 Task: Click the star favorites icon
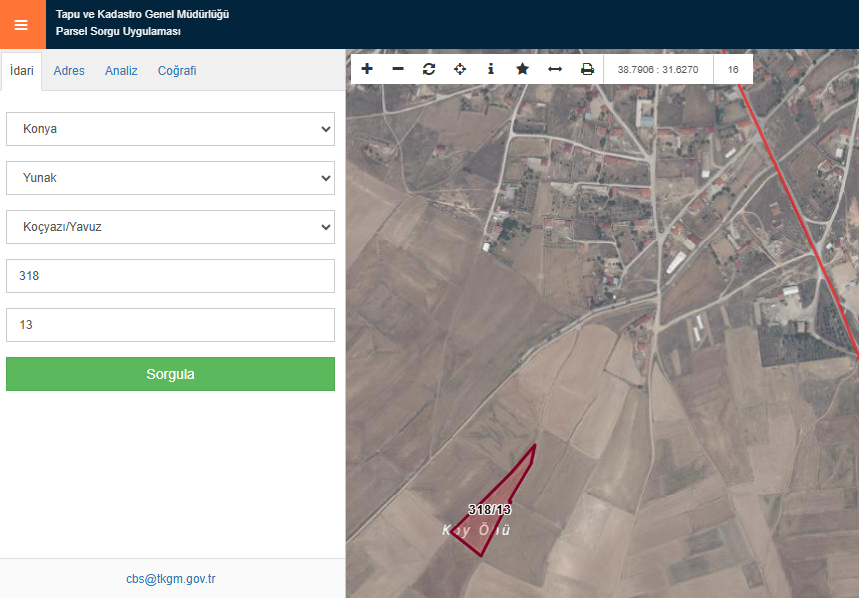(522, 69)
